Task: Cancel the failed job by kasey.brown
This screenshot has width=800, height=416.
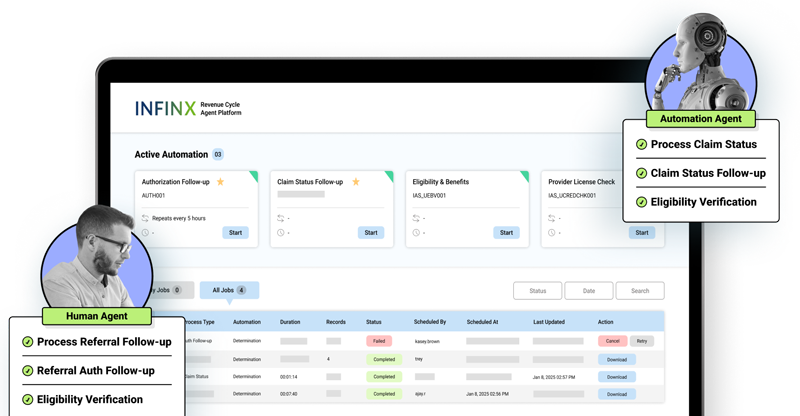Action: [x=613, y=341]
